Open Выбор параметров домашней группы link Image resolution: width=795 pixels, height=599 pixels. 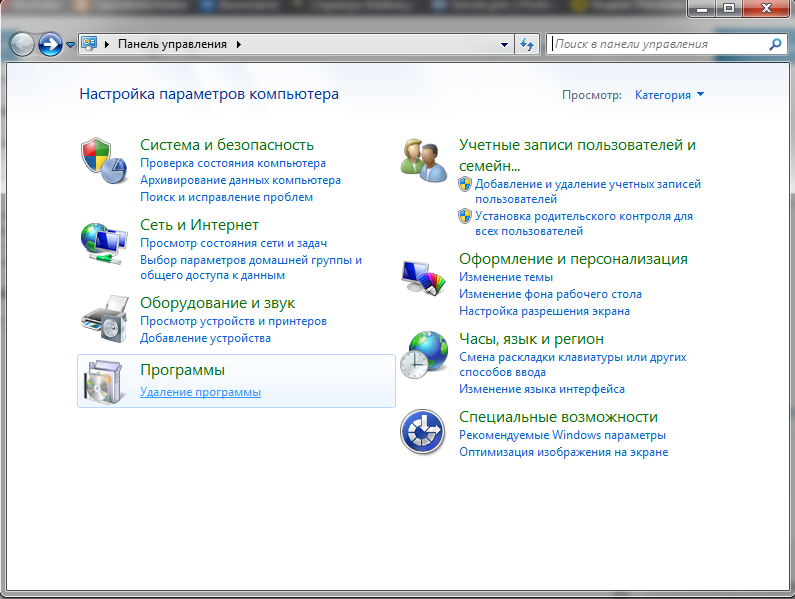[x=251, y=267]
